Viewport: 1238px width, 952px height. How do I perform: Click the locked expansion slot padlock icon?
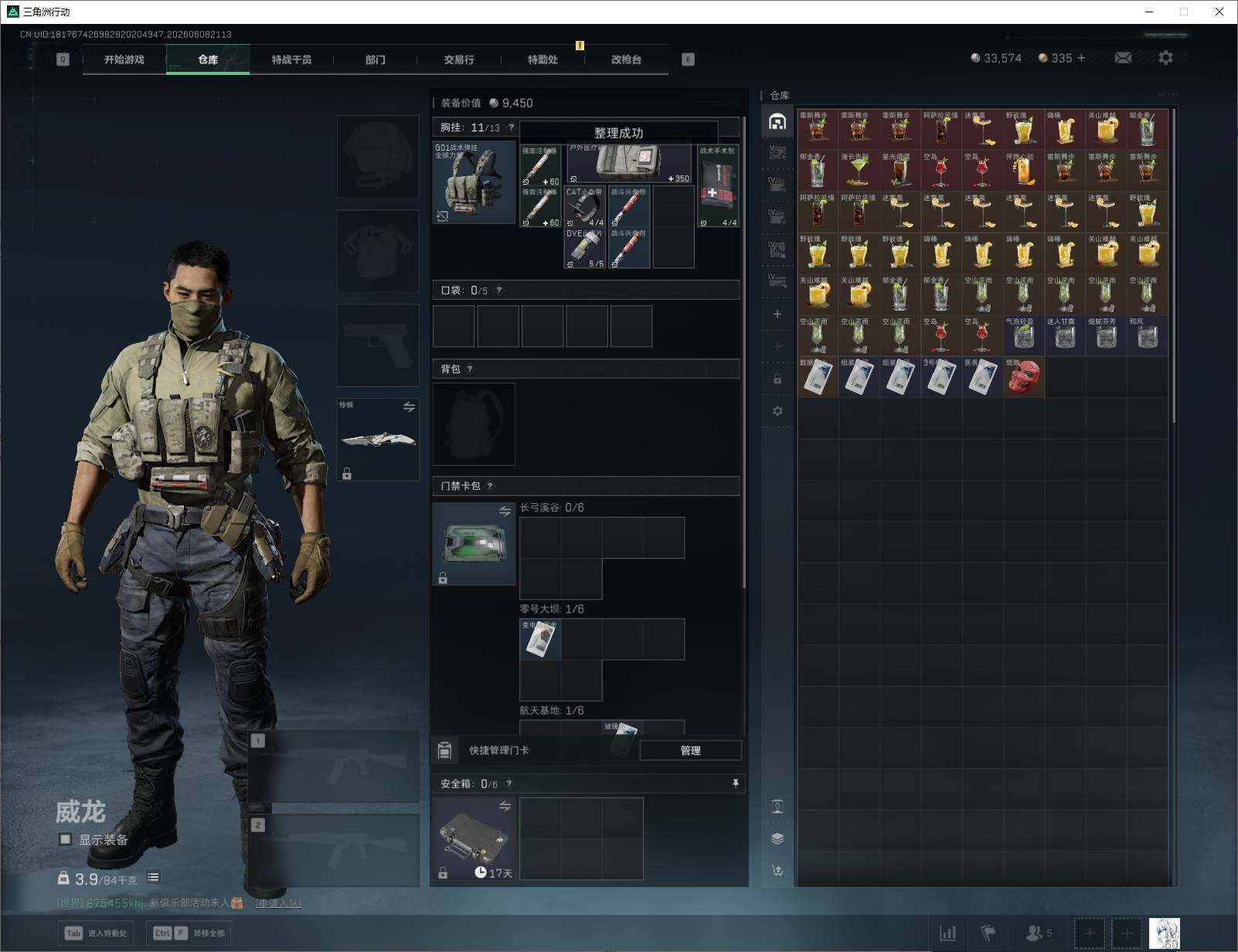(777, 379)
